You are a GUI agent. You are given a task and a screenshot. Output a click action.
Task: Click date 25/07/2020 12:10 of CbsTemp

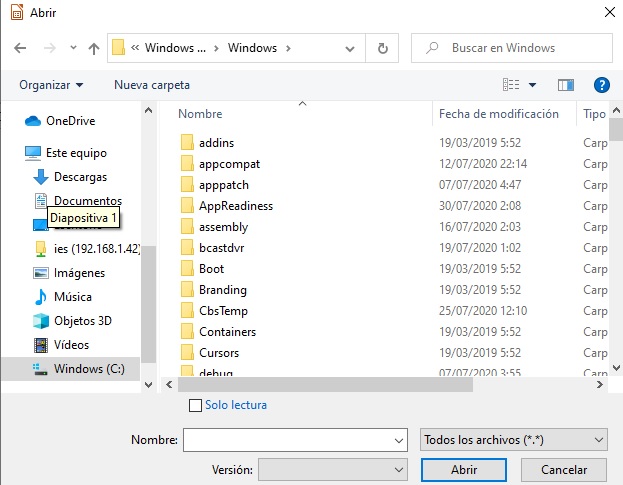(483, 311)
